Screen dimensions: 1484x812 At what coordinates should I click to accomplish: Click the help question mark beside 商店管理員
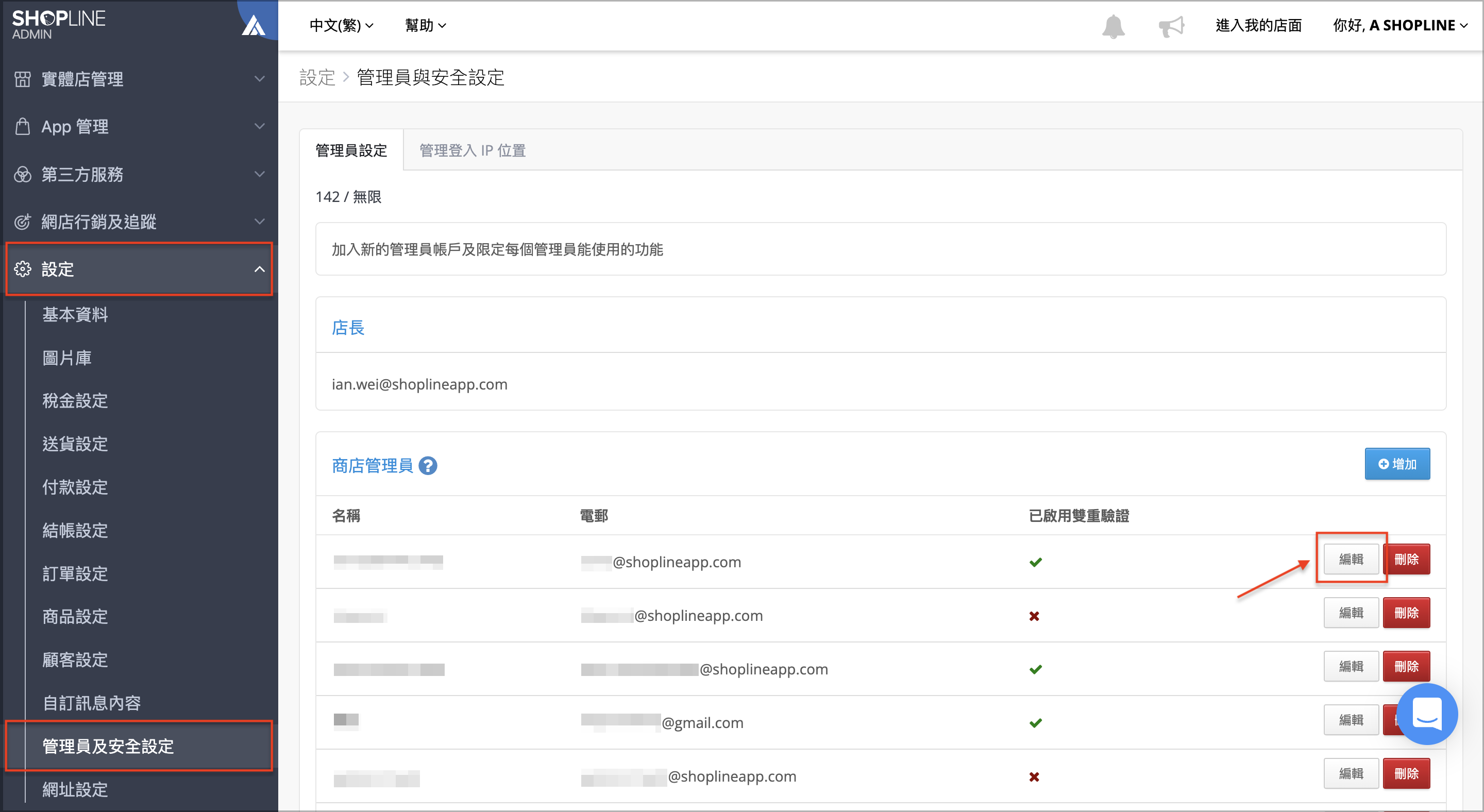click(428, 465)
